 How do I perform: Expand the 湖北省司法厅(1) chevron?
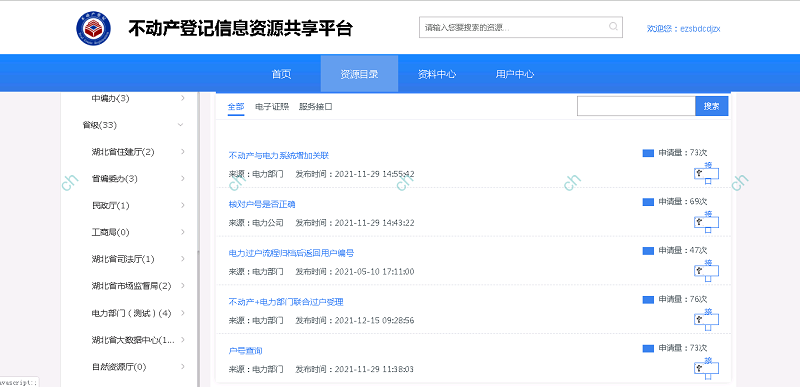click(183, 259)
